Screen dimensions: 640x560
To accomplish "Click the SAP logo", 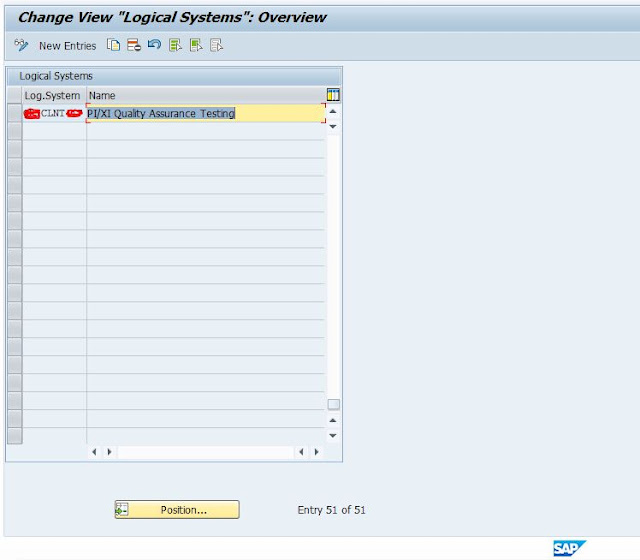I will point(569,548).
